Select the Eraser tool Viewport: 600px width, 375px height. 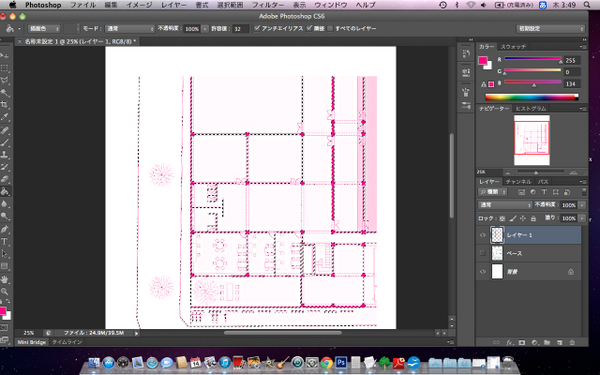point(5,179)
